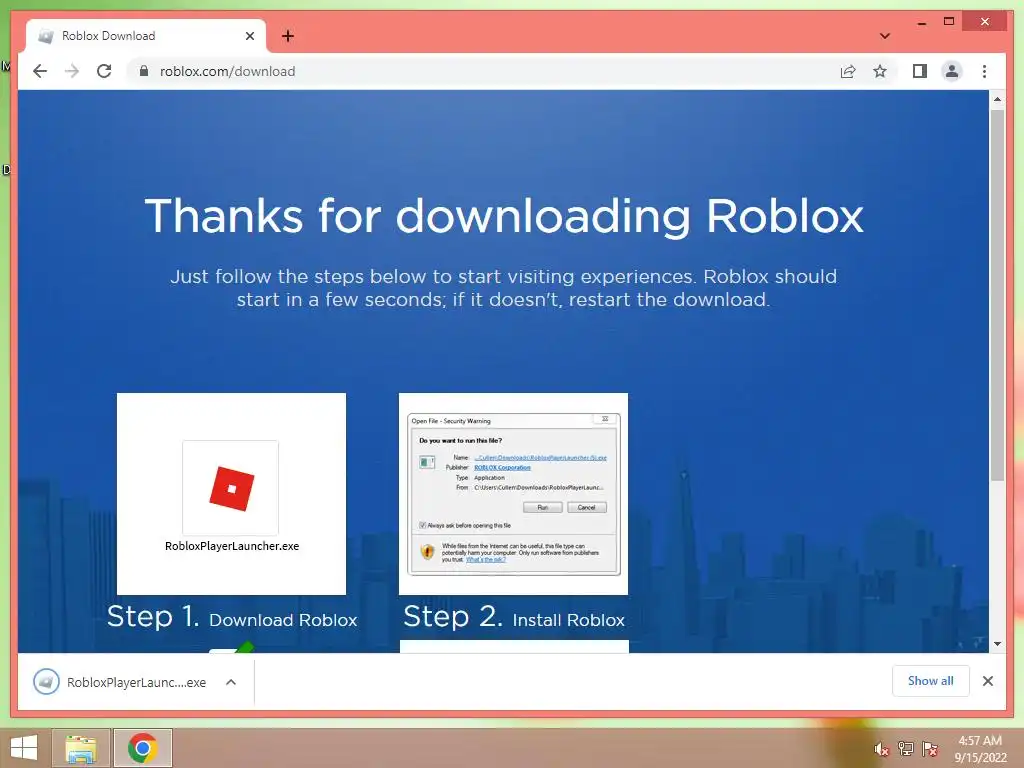This screenshot has height=768, width=1024.
Task: Select the Roblox Download tab
Action: coord(146,36)
